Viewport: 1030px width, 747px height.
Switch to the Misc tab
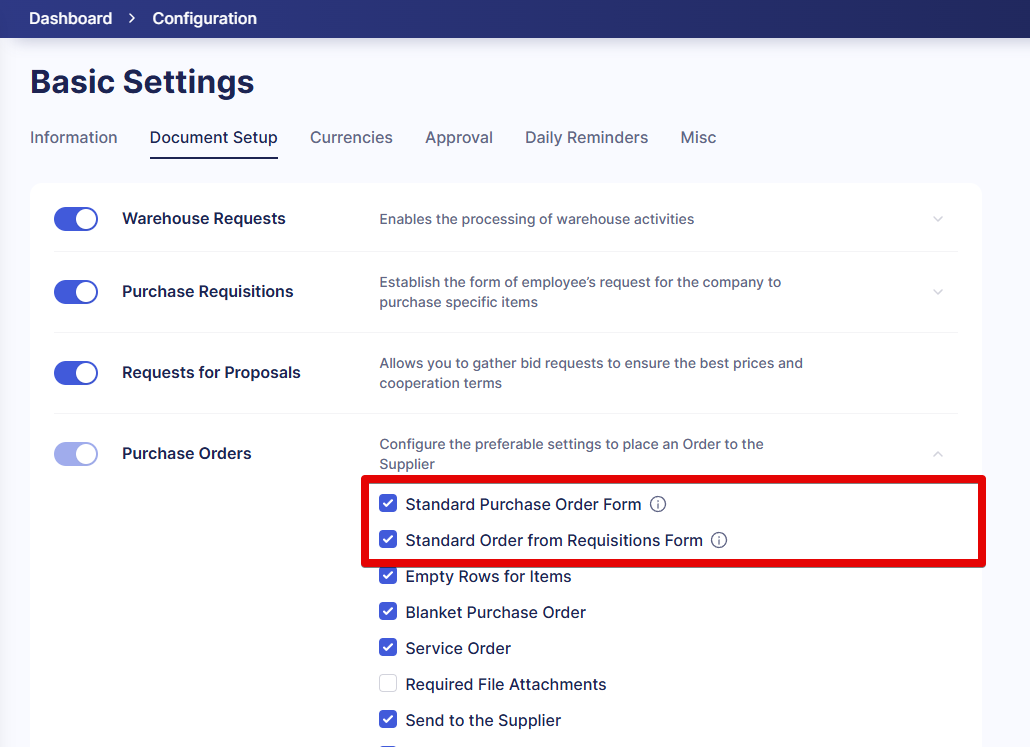click(698, 137)
